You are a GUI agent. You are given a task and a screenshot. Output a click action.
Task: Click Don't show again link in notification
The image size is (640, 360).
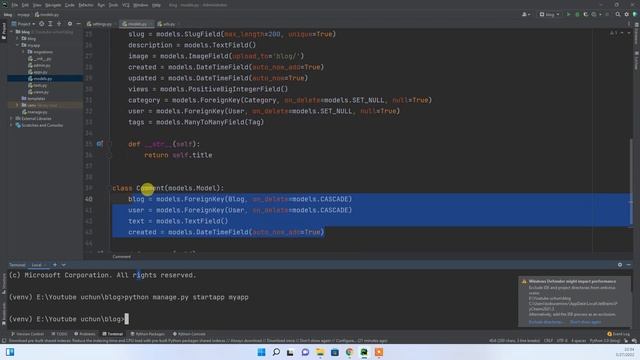coord(585,322)
